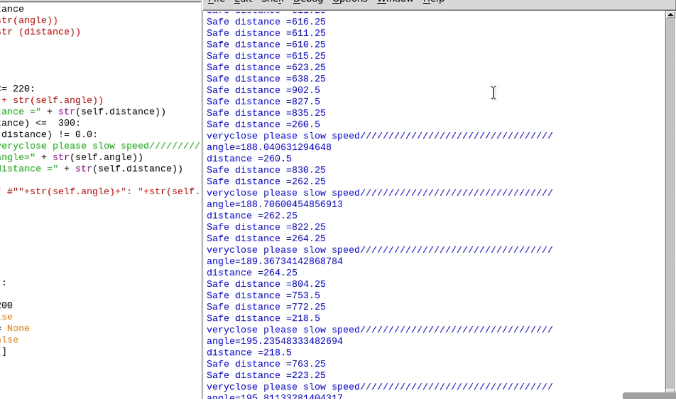The height and width of the screenshot is (409, 676).
Task: Click the Safe distance =616.25 line
Action: point(263,21)
